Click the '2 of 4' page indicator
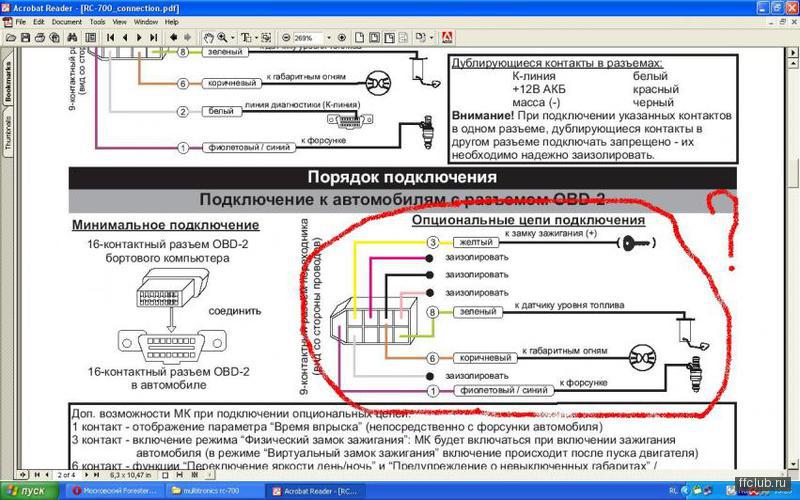Screen dimensions: 800x500 tap(66, 474)
